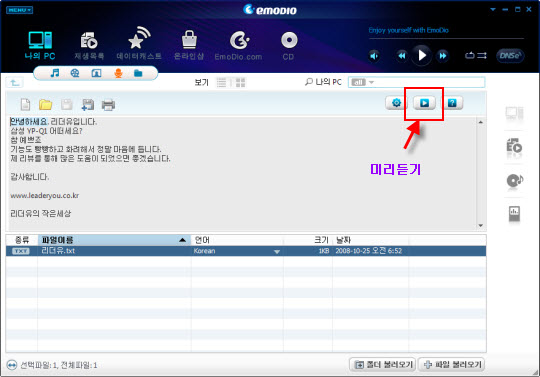Open the PC icon in the right sidebar
Image resolution: width=540 pixels, height=377 pixels.
pos(514,113)
